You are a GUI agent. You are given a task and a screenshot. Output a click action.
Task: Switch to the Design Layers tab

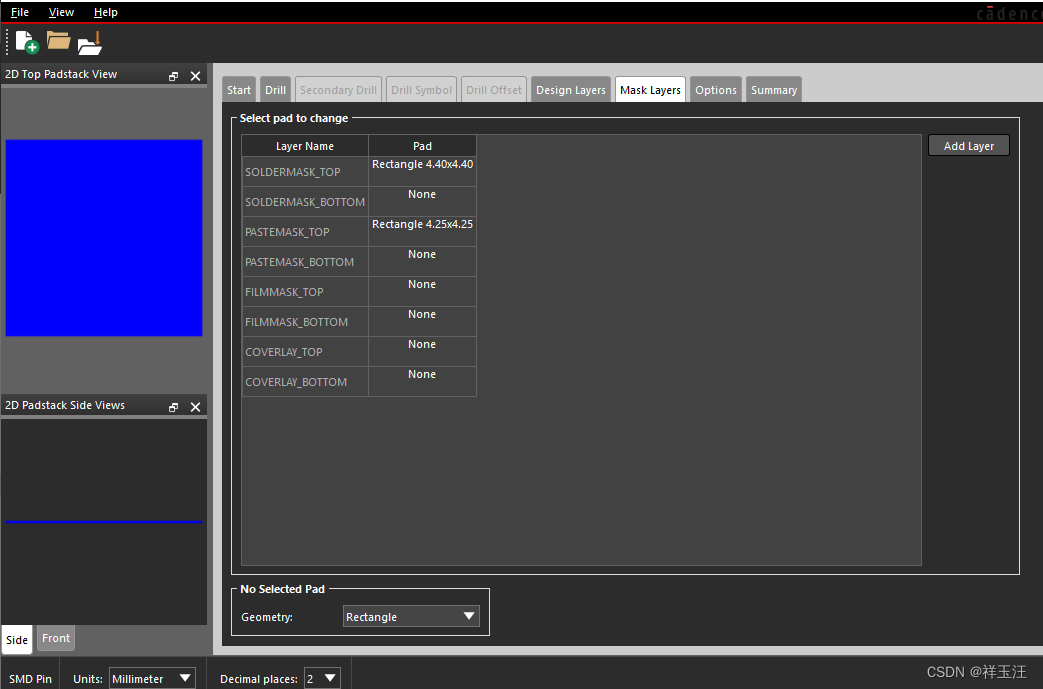point(570,90)
